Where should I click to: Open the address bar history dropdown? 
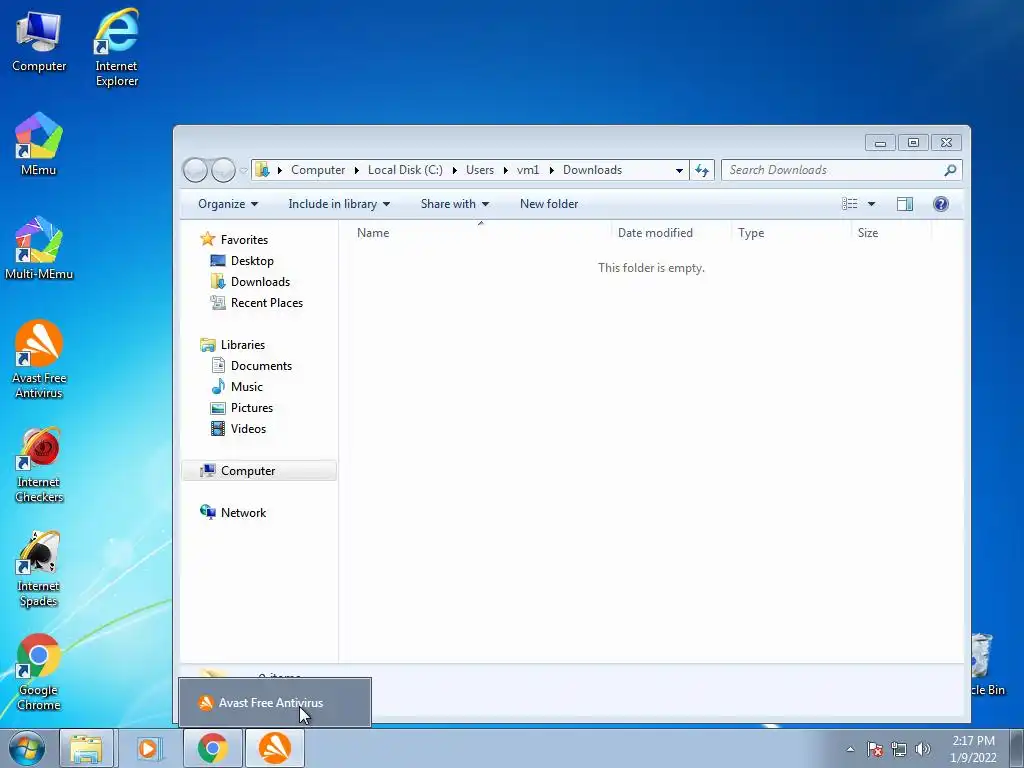[x=679, y=170]
